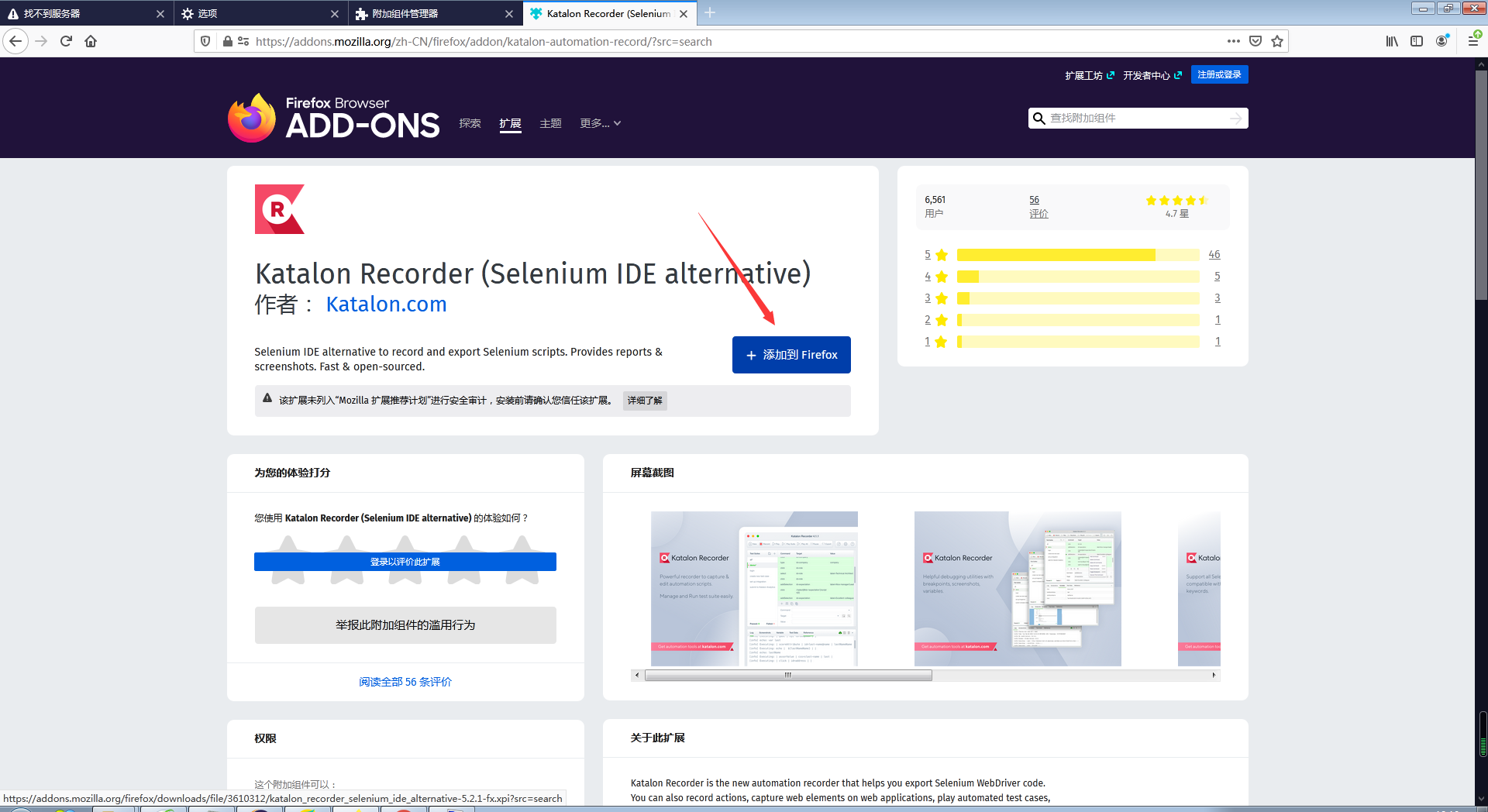Filter reviews by 4 stars row
Image resolution: width=1488 pixels, height=812 pixels.
(1072, 277)
